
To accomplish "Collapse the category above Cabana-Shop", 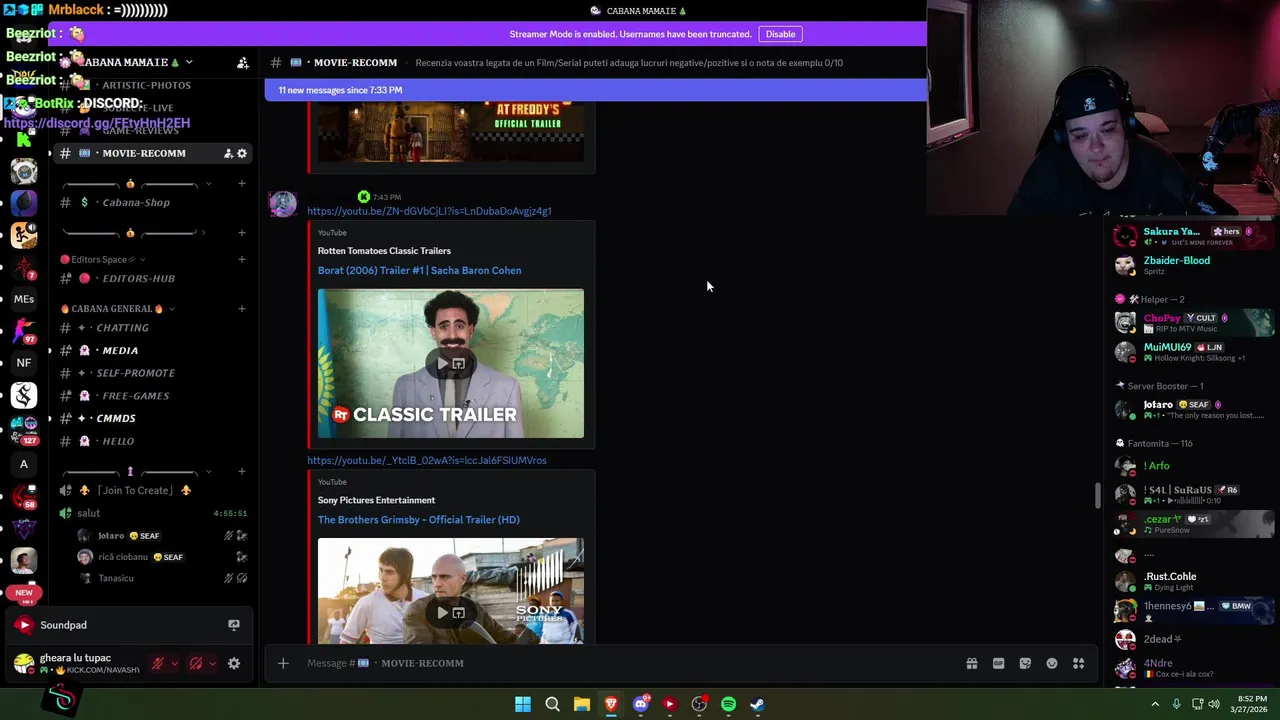I will click(136, 184).
